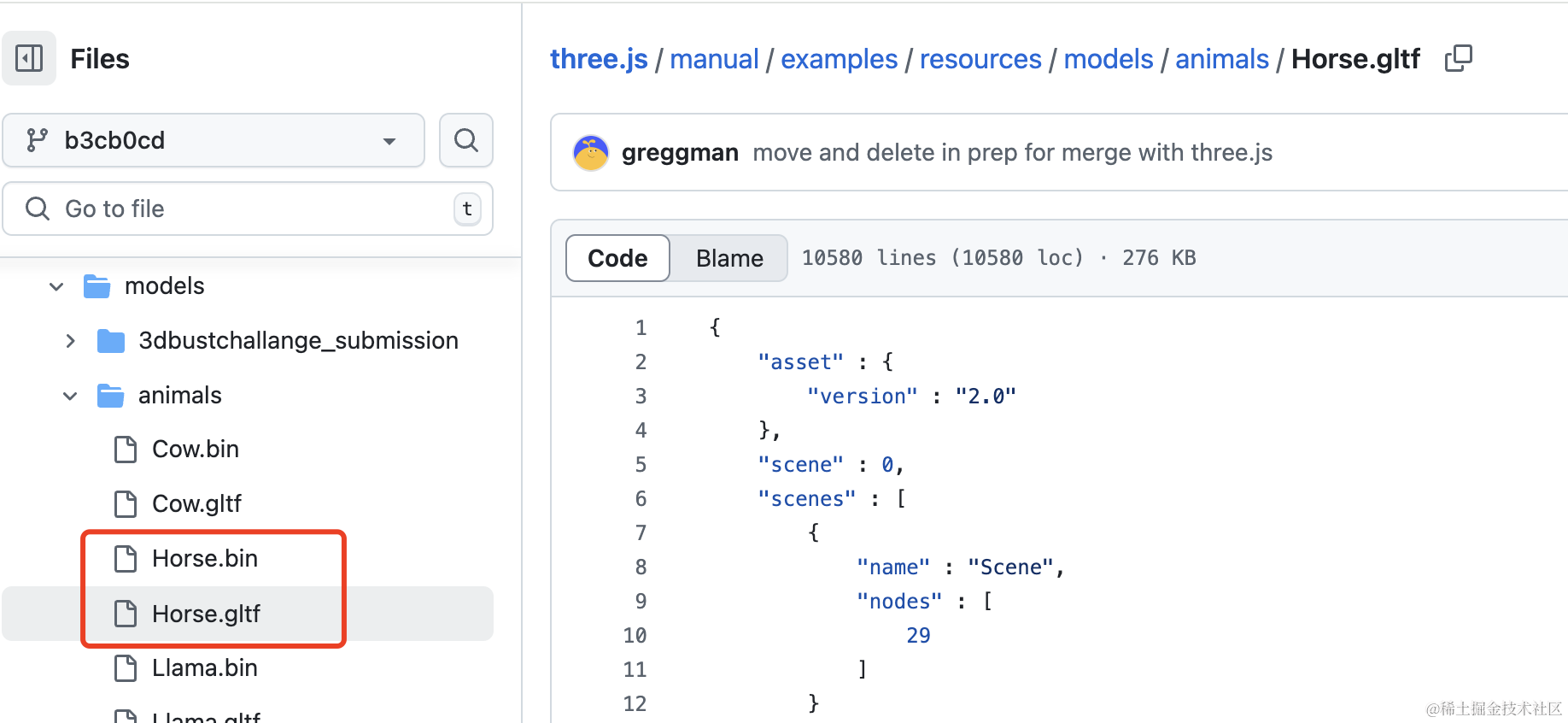The width and height of the screenshot is (1568, 723).
Task: Open Cow.bin in the file tree
Action: [196, 450]
